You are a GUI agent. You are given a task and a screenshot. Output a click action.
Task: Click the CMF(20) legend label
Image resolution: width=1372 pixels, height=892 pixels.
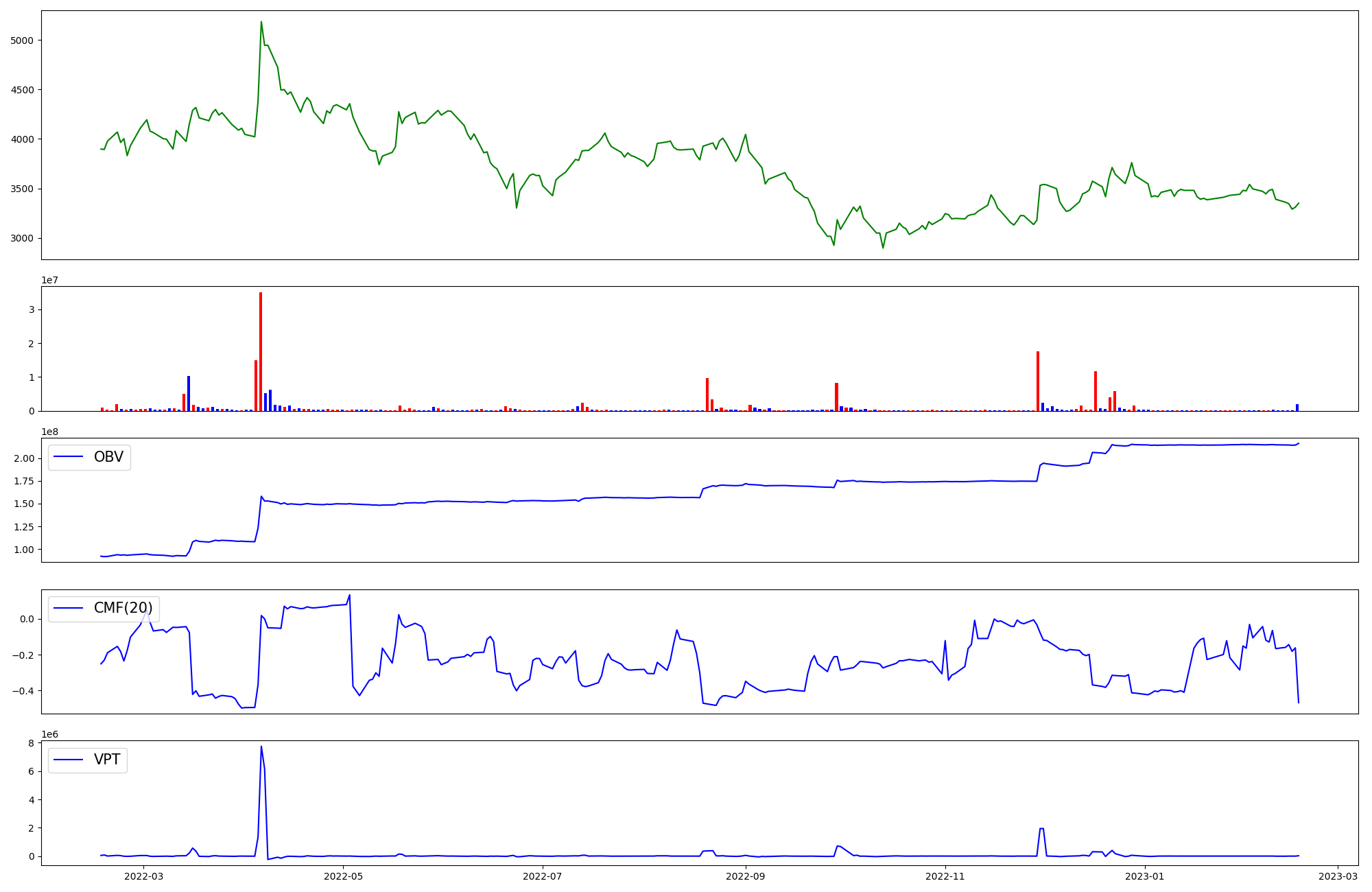click(123, 609)
